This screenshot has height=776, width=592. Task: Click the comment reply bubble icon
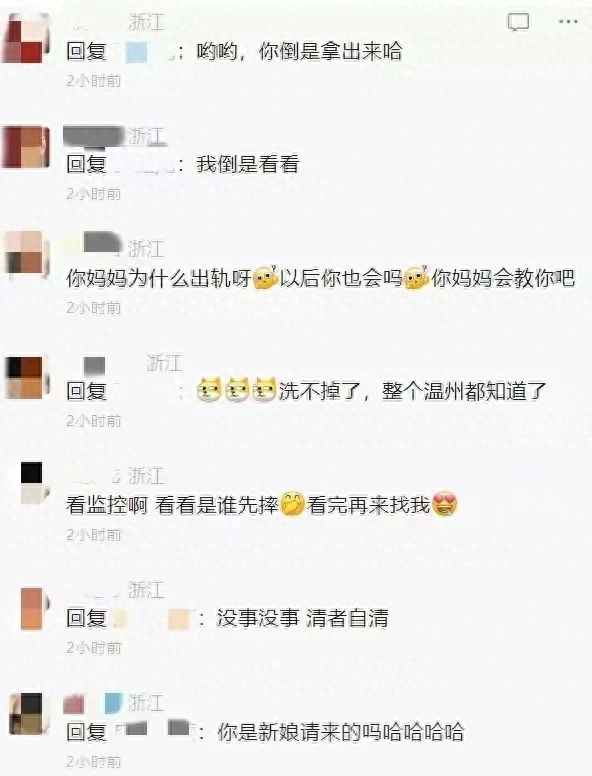coord(518,22)
